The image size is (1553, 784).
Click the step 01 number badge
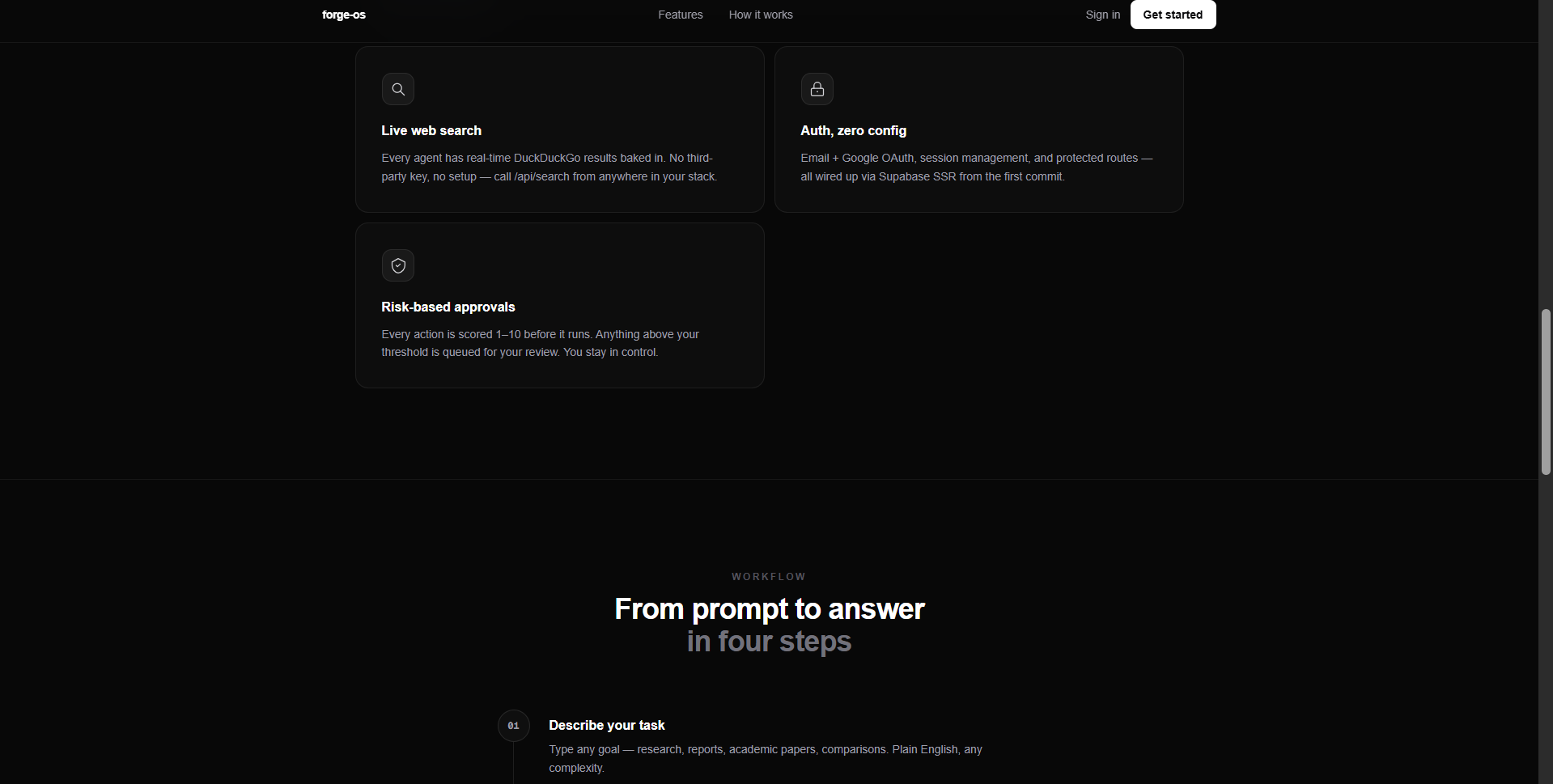point(513,725)
